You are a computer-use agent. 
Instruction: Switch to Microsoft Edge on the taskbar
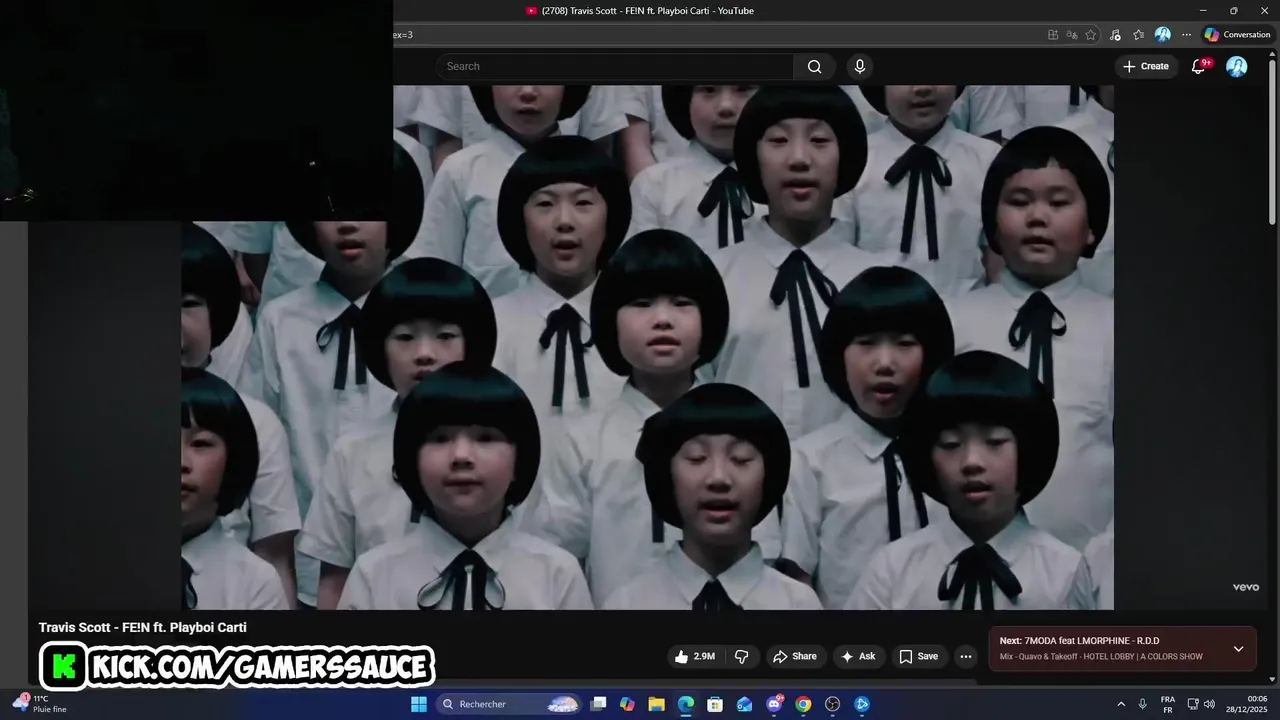685,704
